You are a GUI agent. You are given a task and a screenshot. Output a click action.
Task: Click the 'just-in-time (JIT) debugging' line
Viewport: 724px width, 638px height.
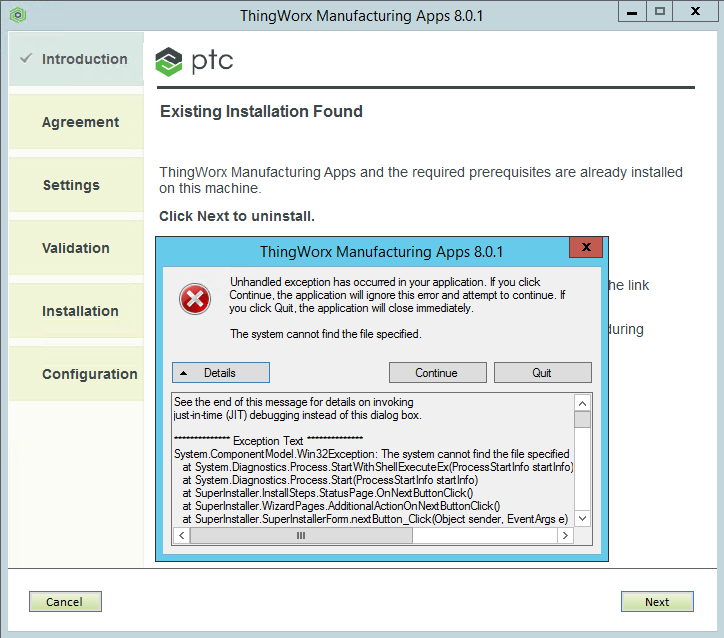pos(297,415)
